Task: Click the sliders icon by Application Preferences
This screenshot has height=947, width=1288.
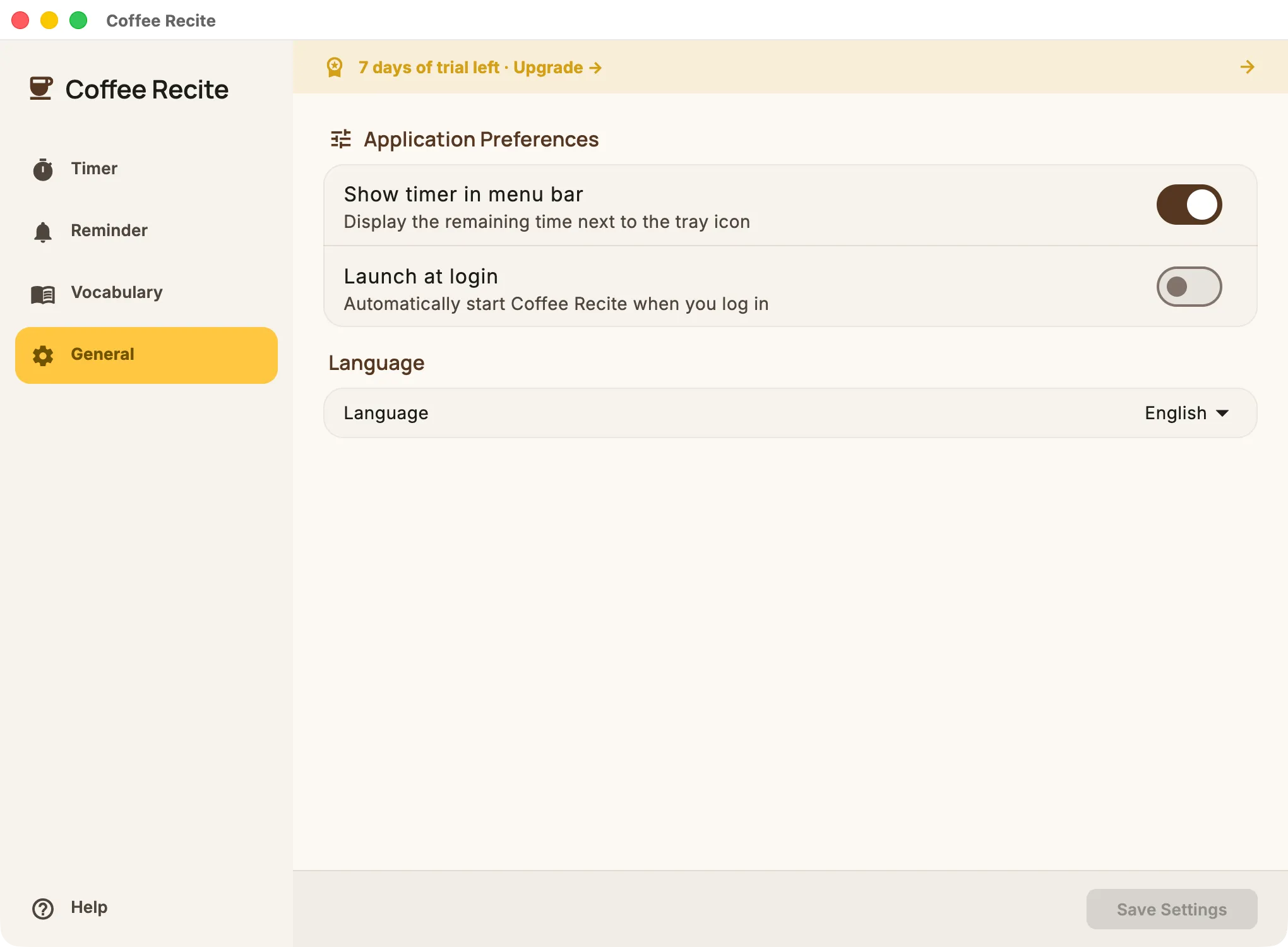Action: pos(341,139)
